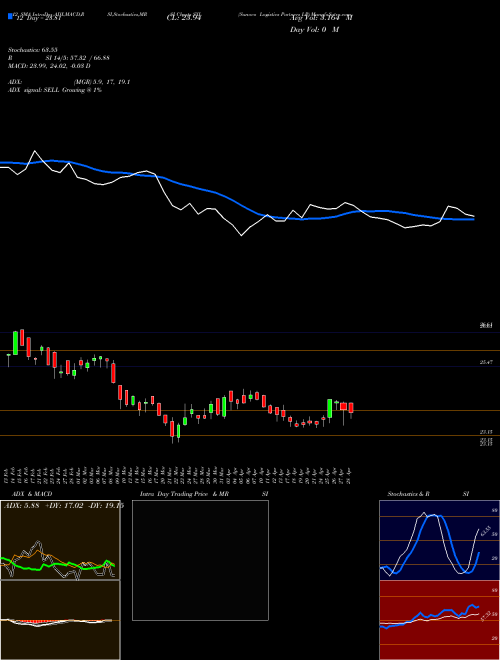
Task: Click the 'Stochastics & R SI' panel title
Action: (428, 494)
